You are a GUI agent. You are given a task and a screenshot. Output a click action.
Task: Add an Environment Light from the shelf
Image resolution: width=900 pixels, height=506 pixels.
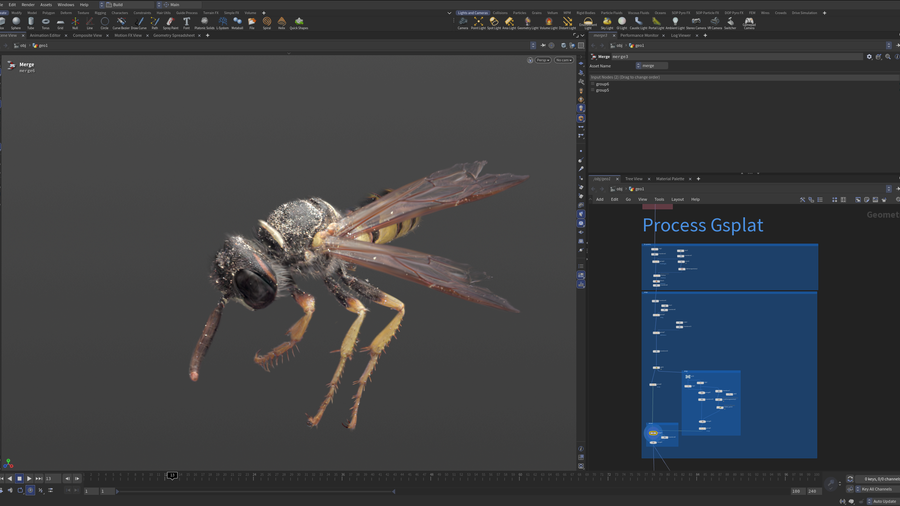(588, 23)
